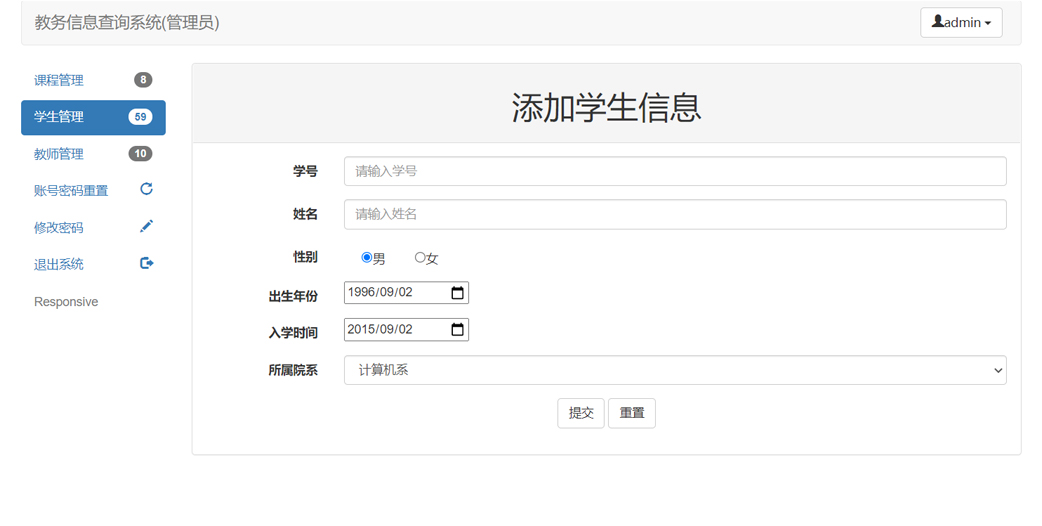1042x526 pixels.
Task: Click the refresh icon beside 账号密码重置
Action: coord(146,189)
